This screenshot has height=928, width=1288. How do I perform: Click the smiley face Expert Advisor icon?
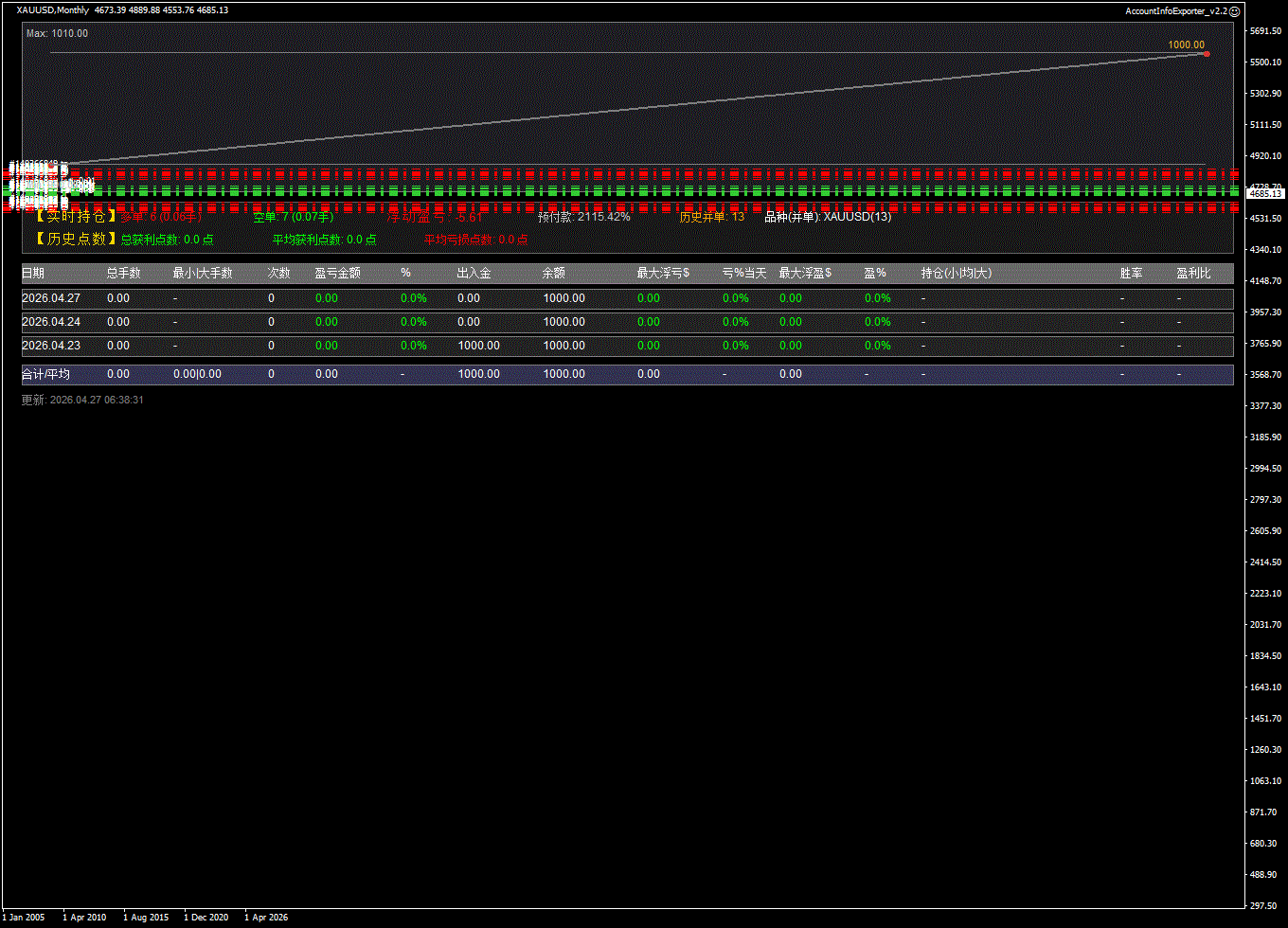[x=1234, y=11]
